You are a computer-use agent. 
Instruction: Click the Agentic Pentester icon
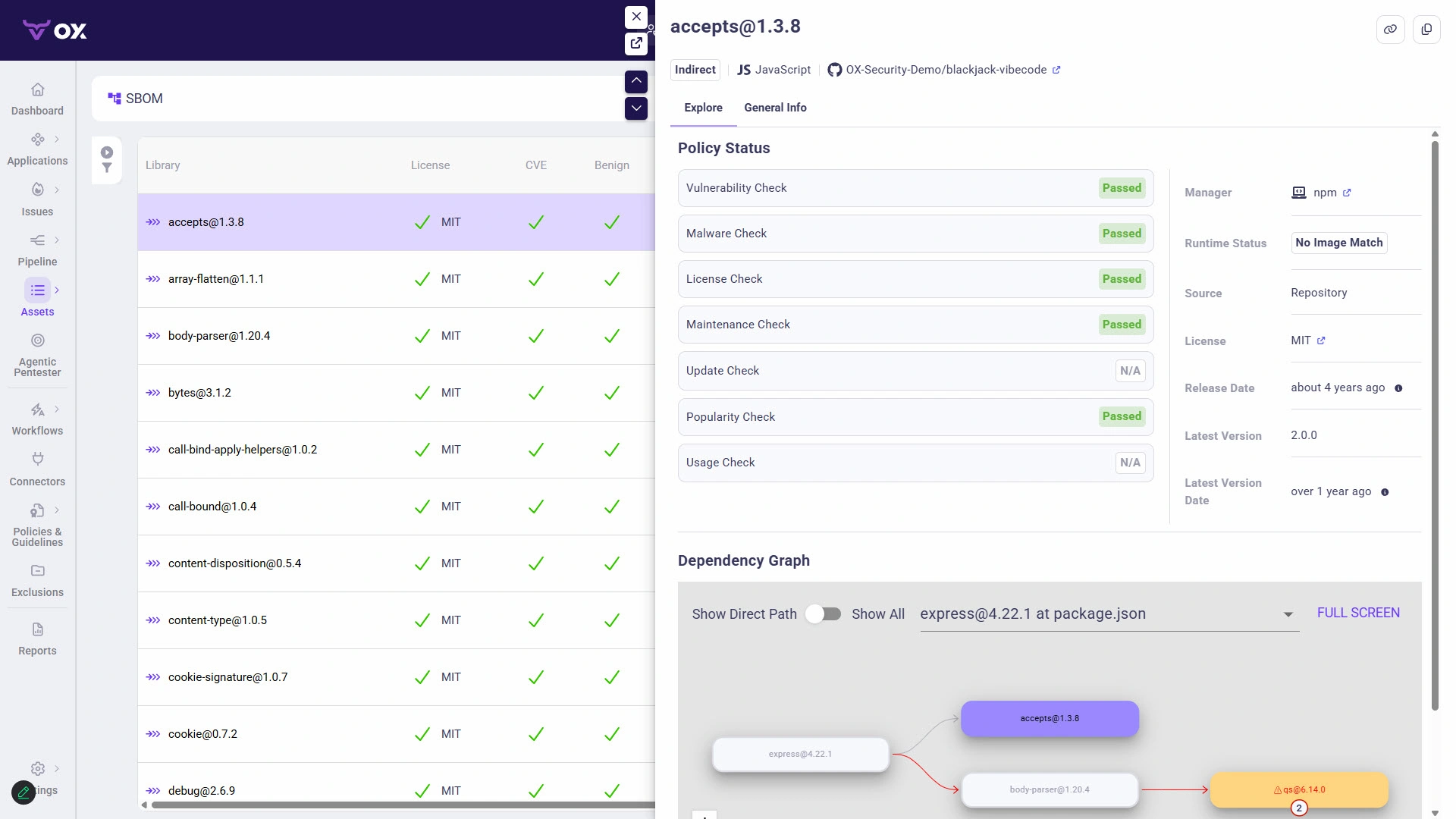[37, 340]
